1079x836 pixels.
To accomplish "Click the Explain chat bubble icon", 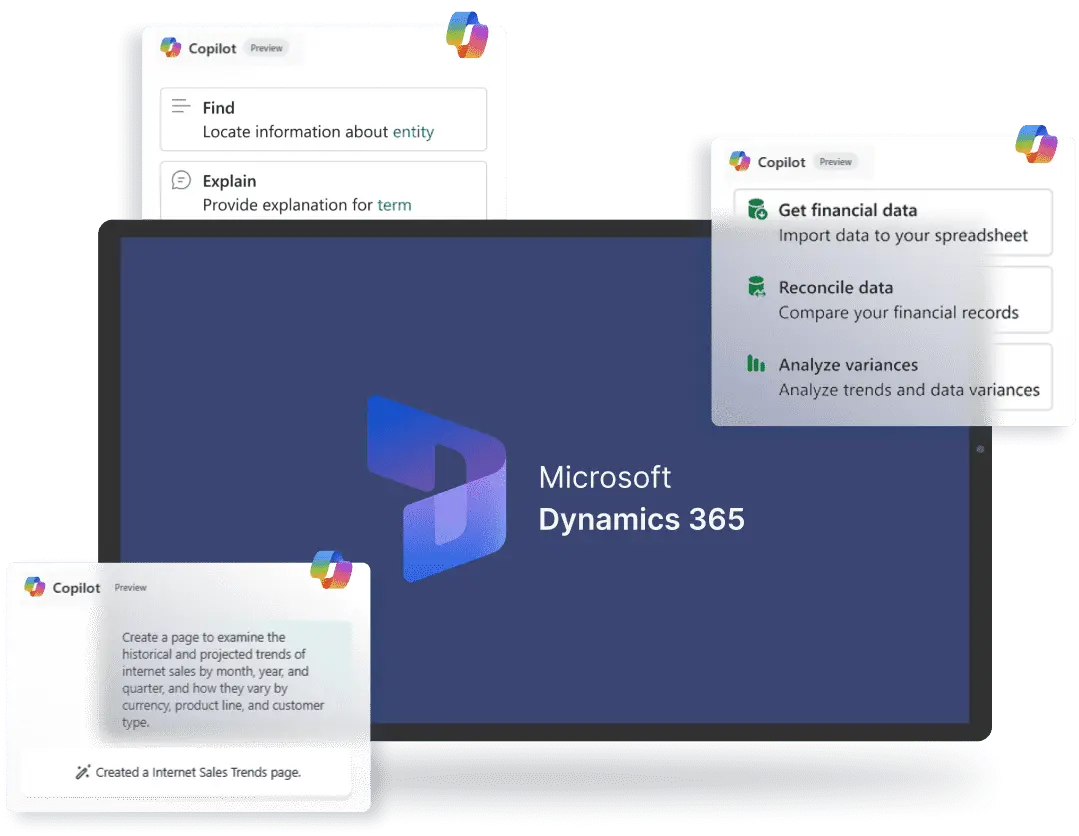I will [181, 180].
